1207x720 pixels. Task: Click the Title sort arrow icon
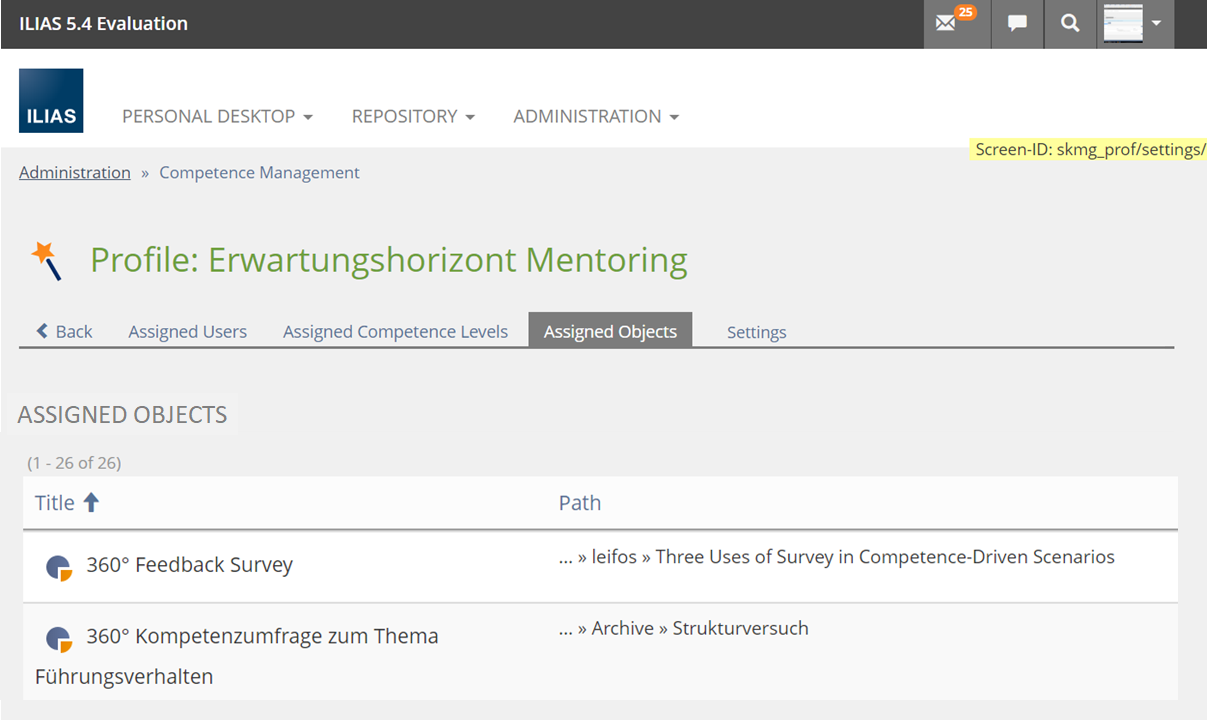tap(91, 502)
